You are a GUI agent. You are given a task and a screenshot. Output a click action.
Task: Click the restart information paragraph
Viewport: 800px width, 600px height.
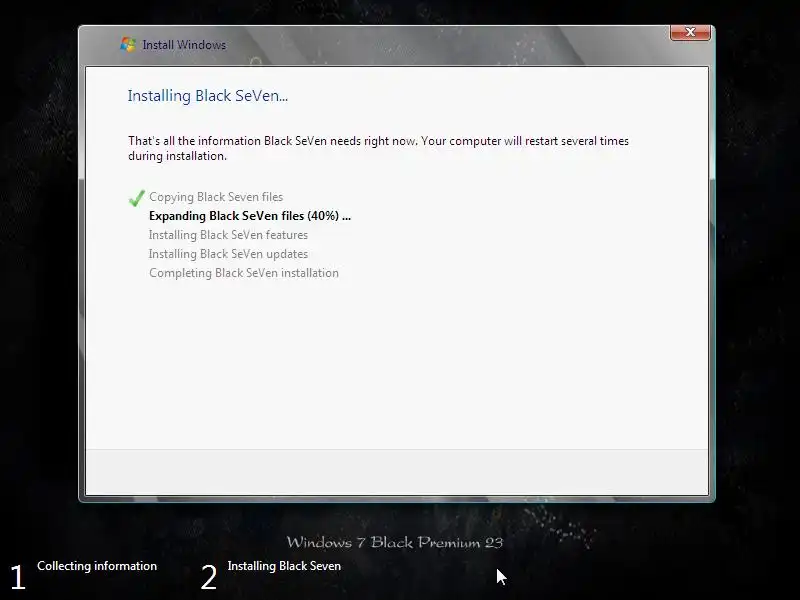coord(378,148)
